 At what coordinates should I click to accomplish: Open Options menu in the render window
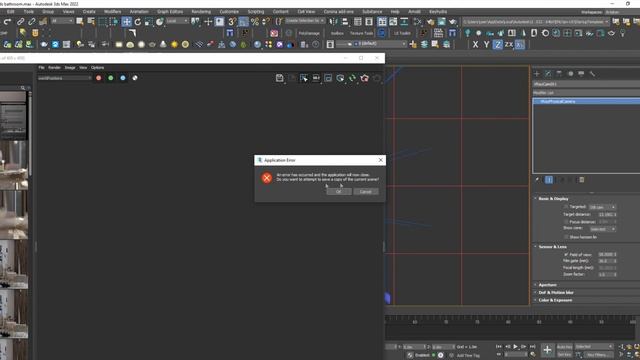click(x=97, y=67)
